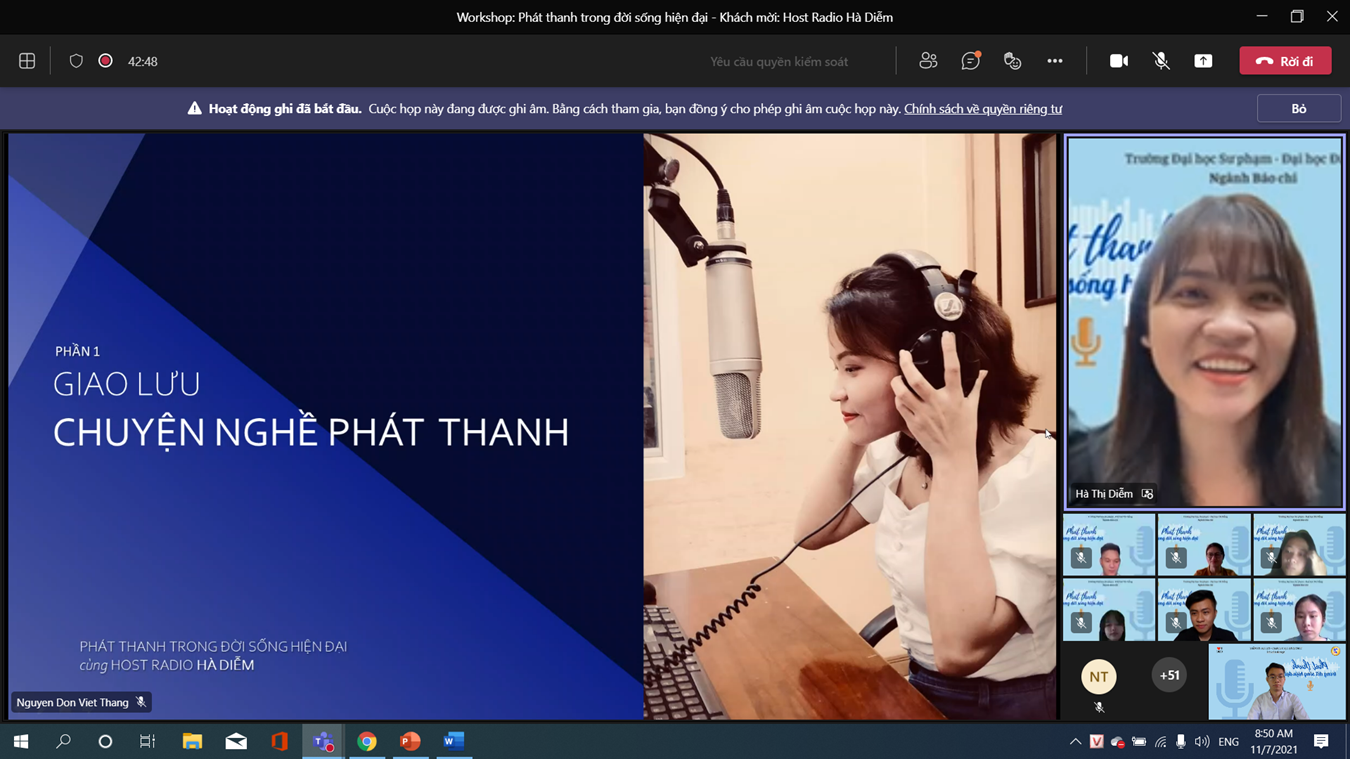Expand the +51 more participants
Image resolution: width=1350 pixels, height=759 pixels.
[x=1169, y=675]
